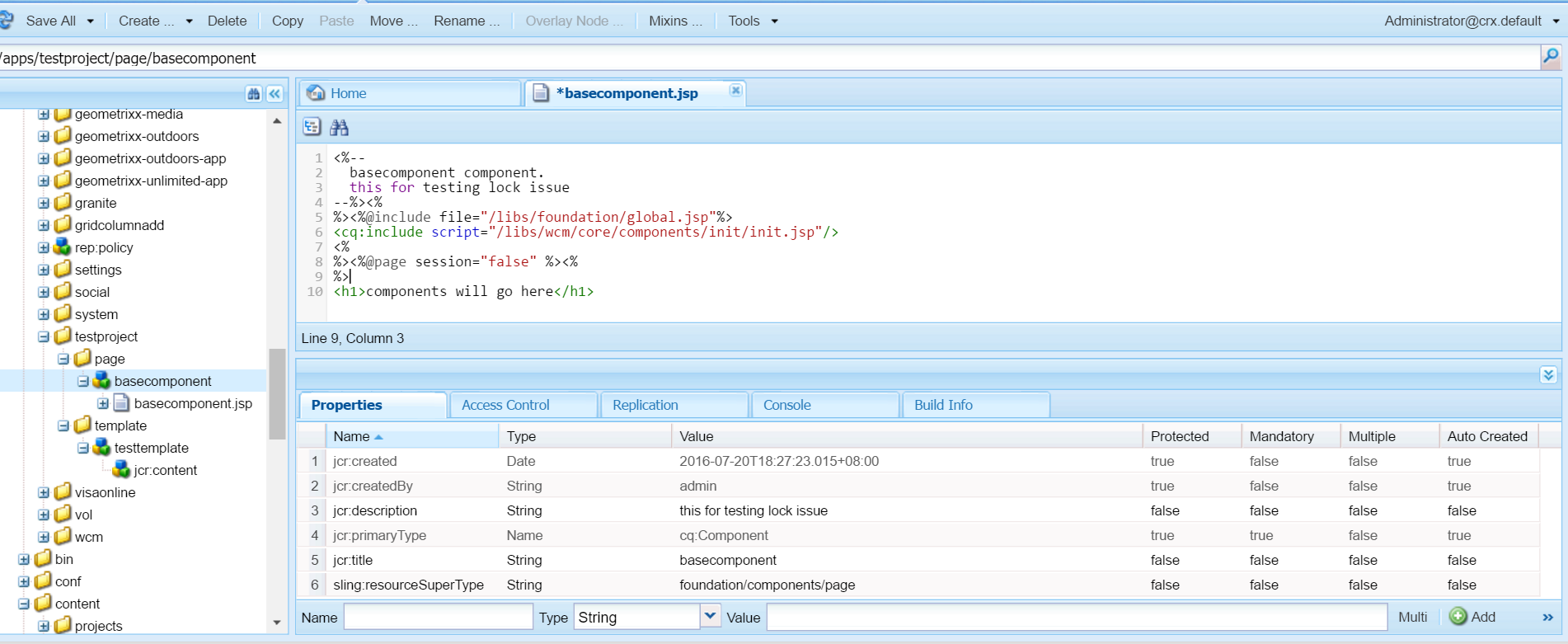This screenshot has height=644, width=1568.
Task: Click the binoculars search icon in editor toolbar
Action: coord(339,127)
